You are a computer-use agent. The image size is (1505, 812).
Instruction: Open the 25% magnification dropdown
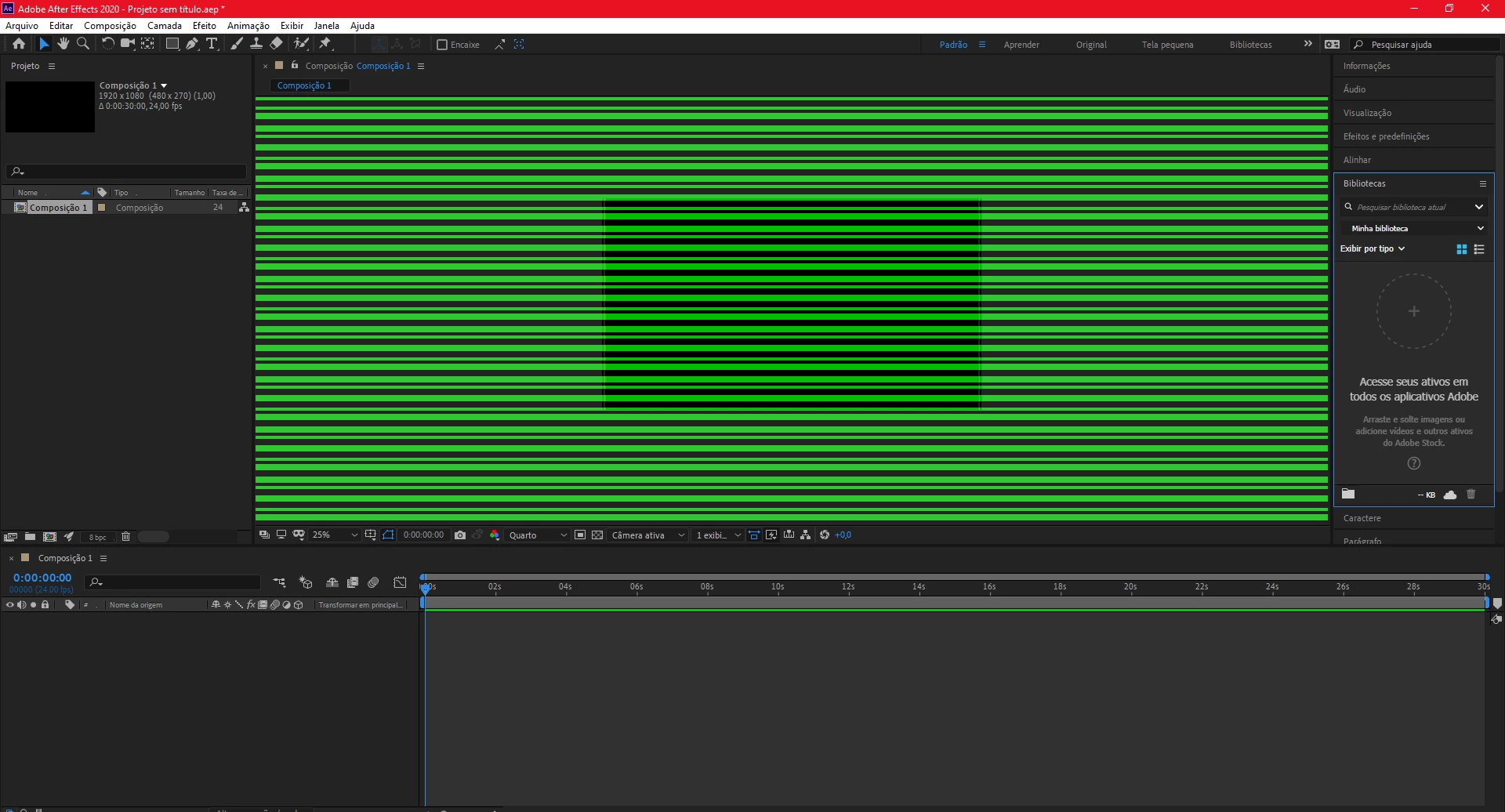click(x=335, y=535)
